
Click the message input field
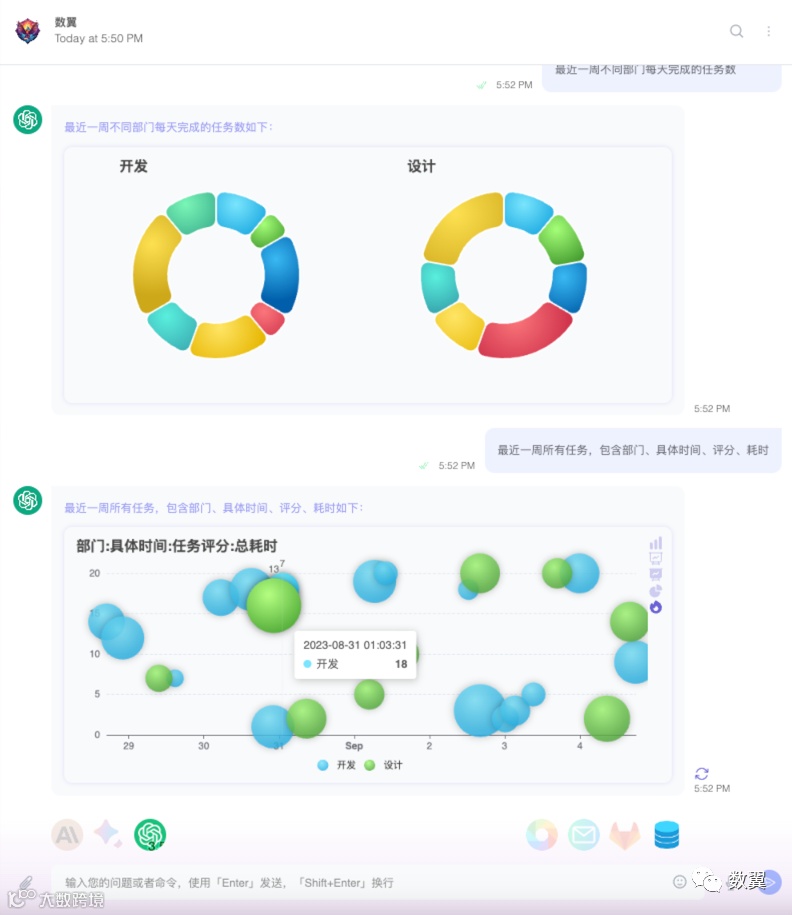(x=362, y=882)
